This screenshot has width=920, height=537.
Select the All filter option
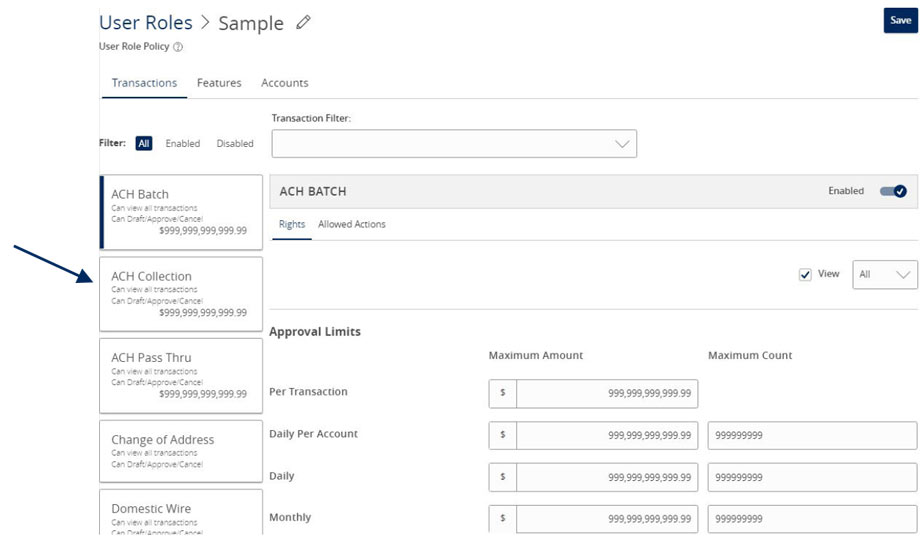(x=144, y=143)
